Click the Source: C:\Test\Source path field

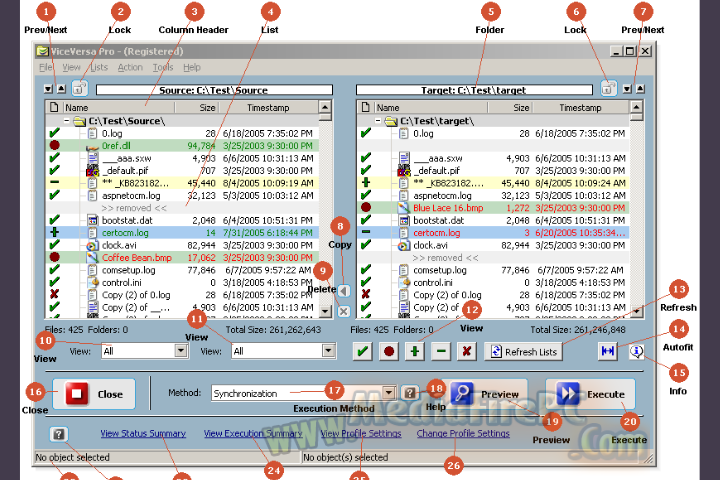click(214, 90)
